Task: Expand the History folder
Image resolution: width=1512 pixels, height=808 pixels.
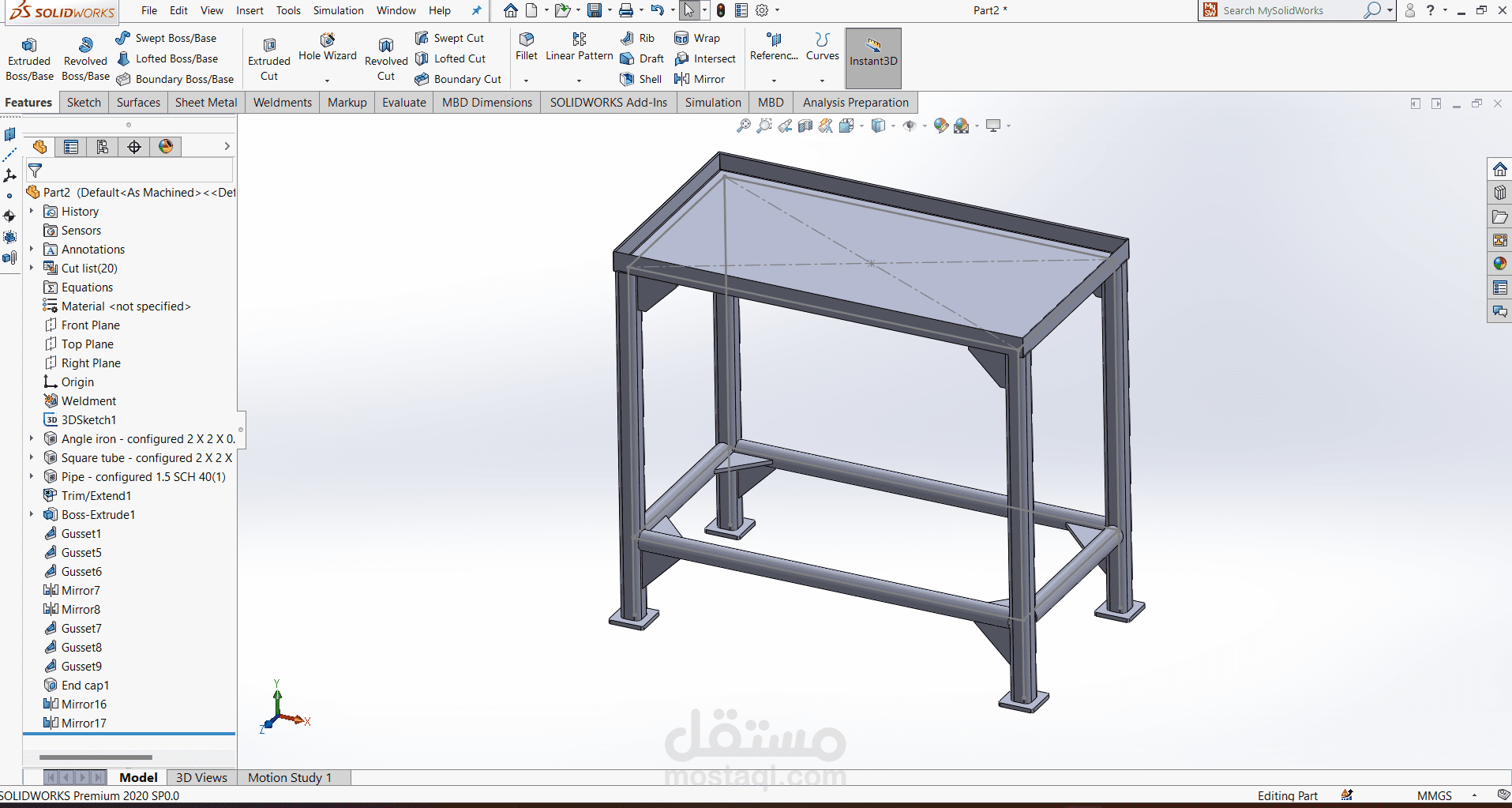Action: [32, 211]
